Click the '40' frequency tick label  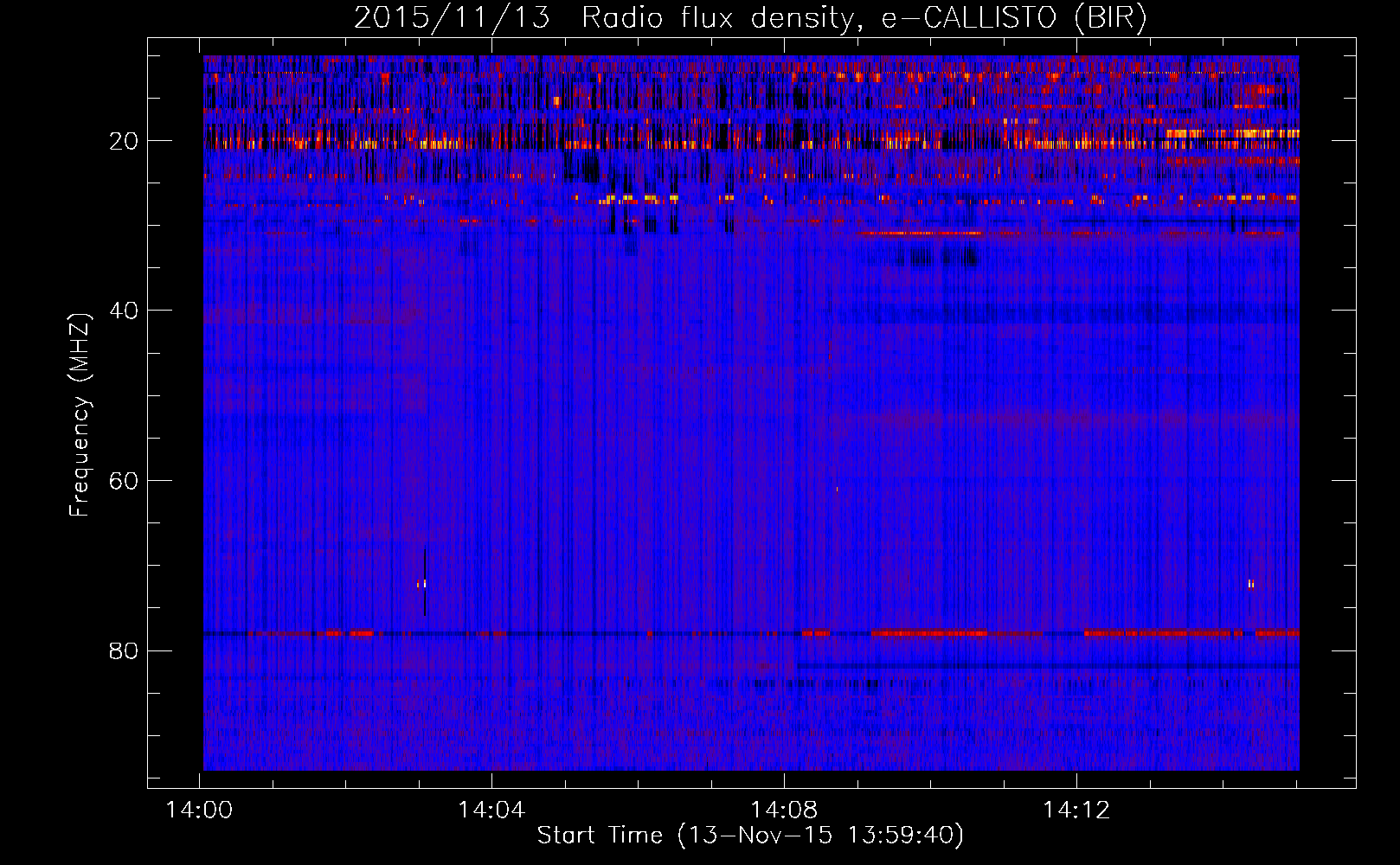[124, 311]
